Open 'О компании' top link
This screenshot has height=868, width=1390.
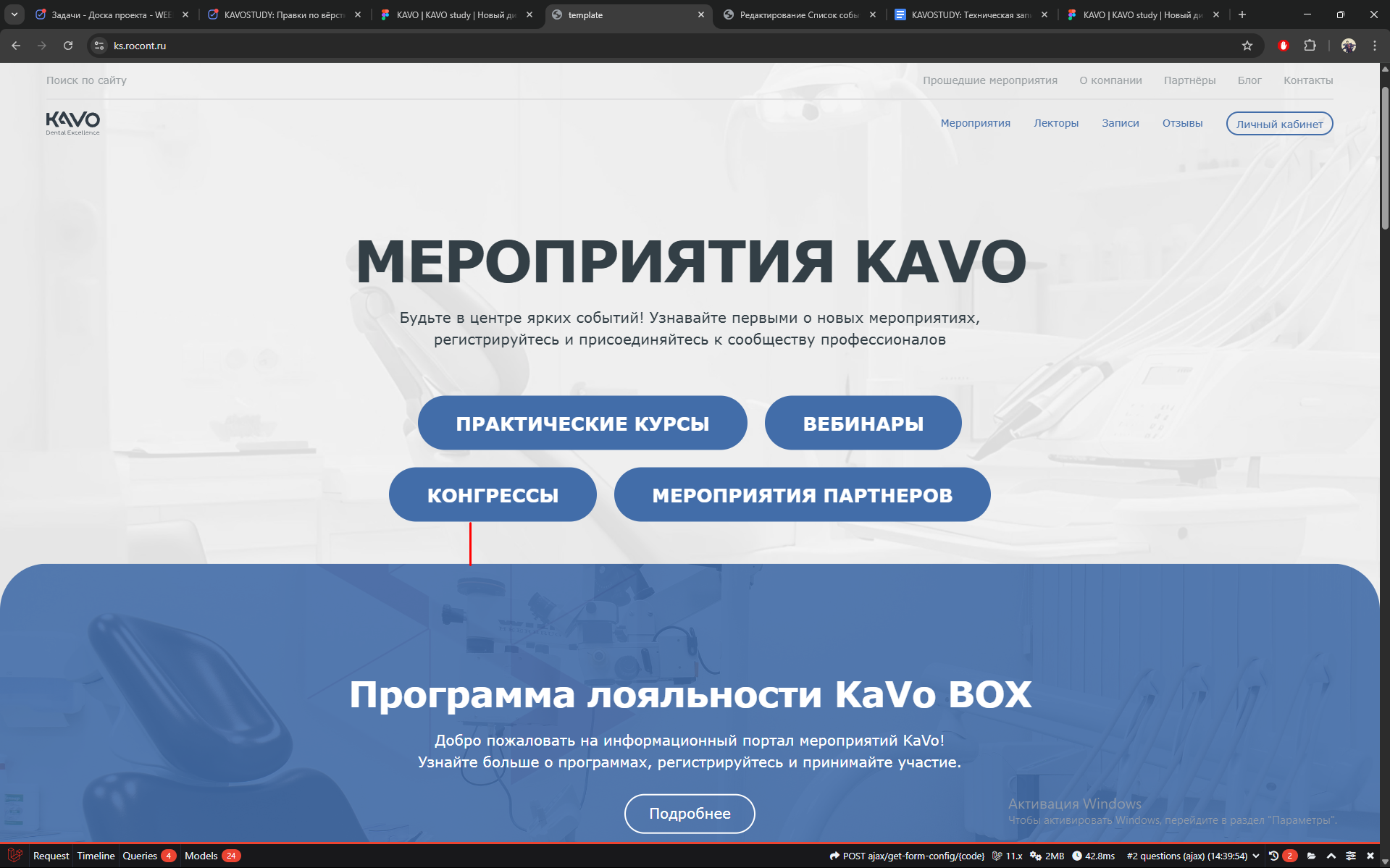click(1110, 80)
